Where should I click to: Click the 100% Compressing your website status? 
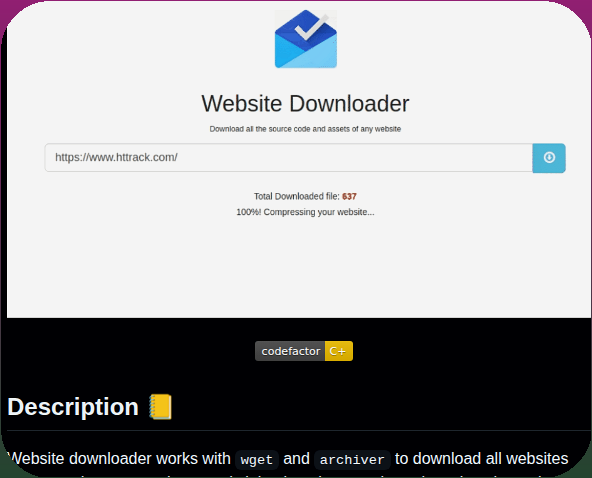coord(305,212)
